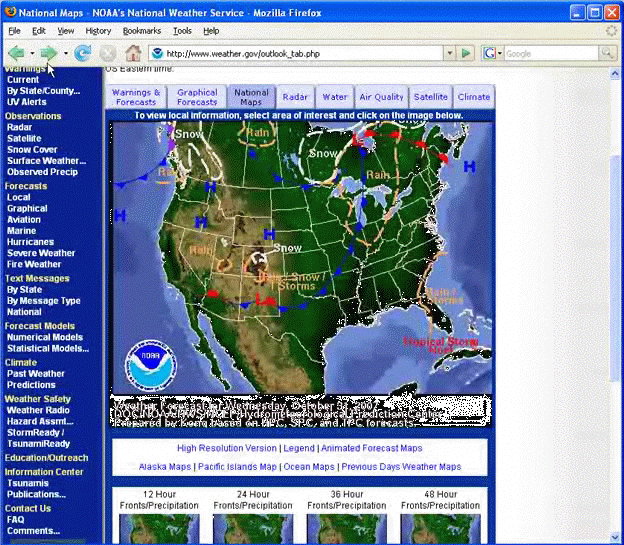Click the search magnifier icon
The height and width of the screenshot is (545, 624).
point(607,53)
